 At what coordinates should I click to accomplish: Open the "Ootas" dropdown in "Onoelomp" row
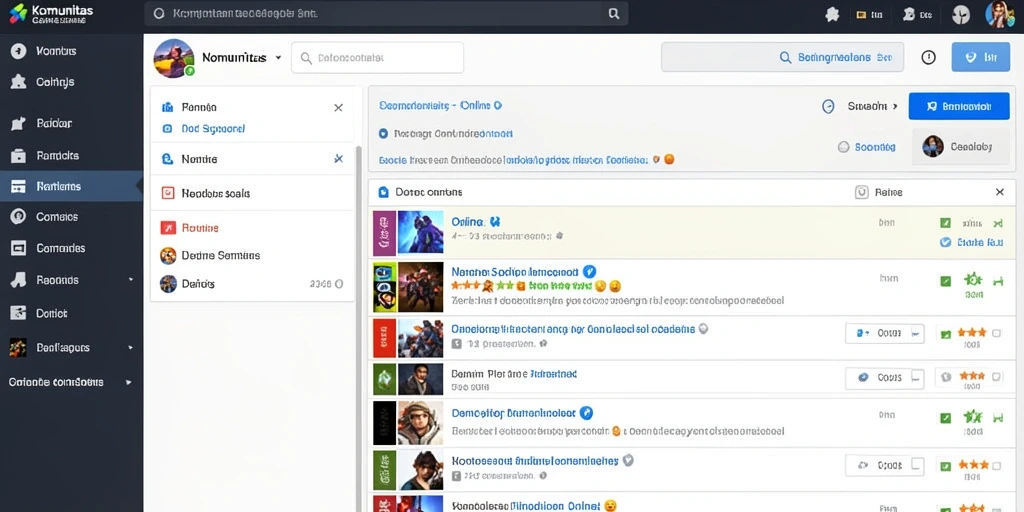(x=885, y=333)
